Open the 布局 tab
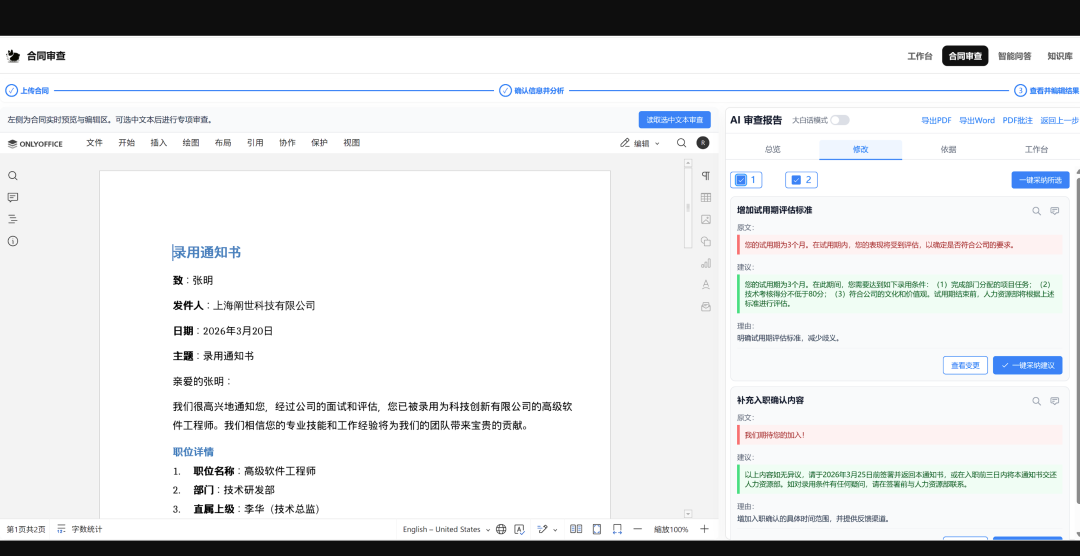 (223, 143)
